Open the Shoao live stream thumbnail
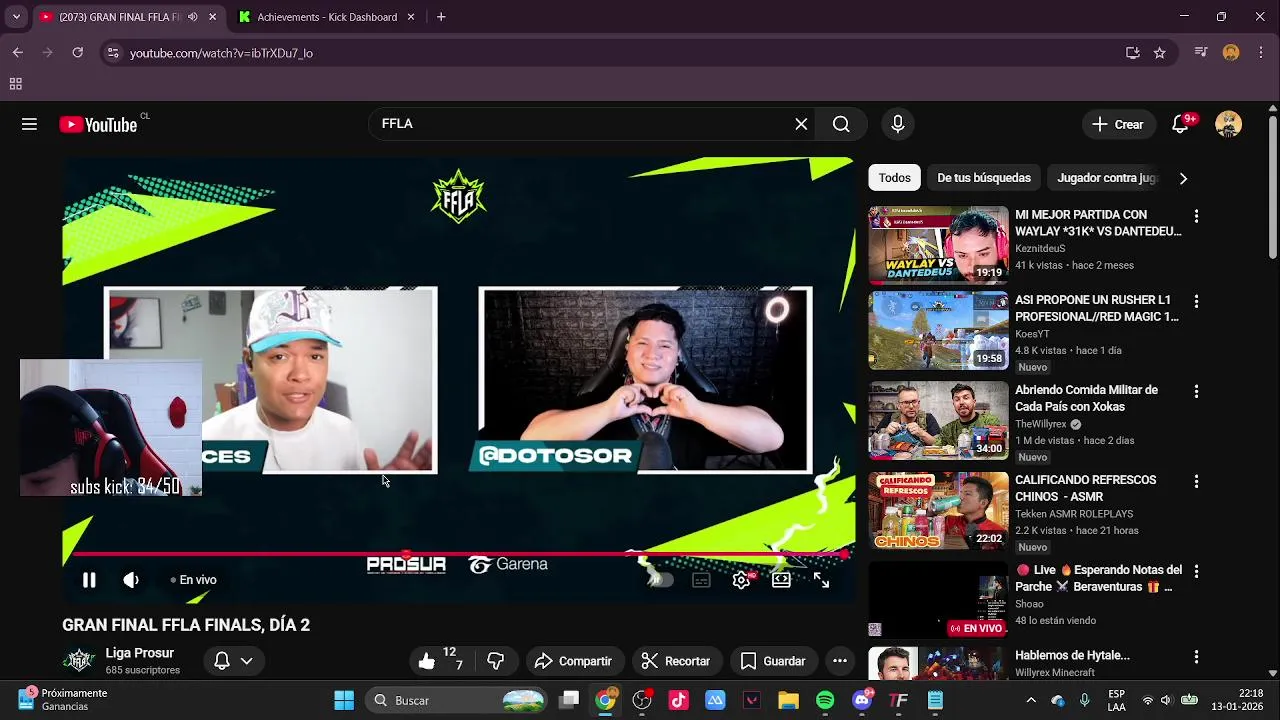Screen dimensions: 1280x720 (x=938, y=599)
